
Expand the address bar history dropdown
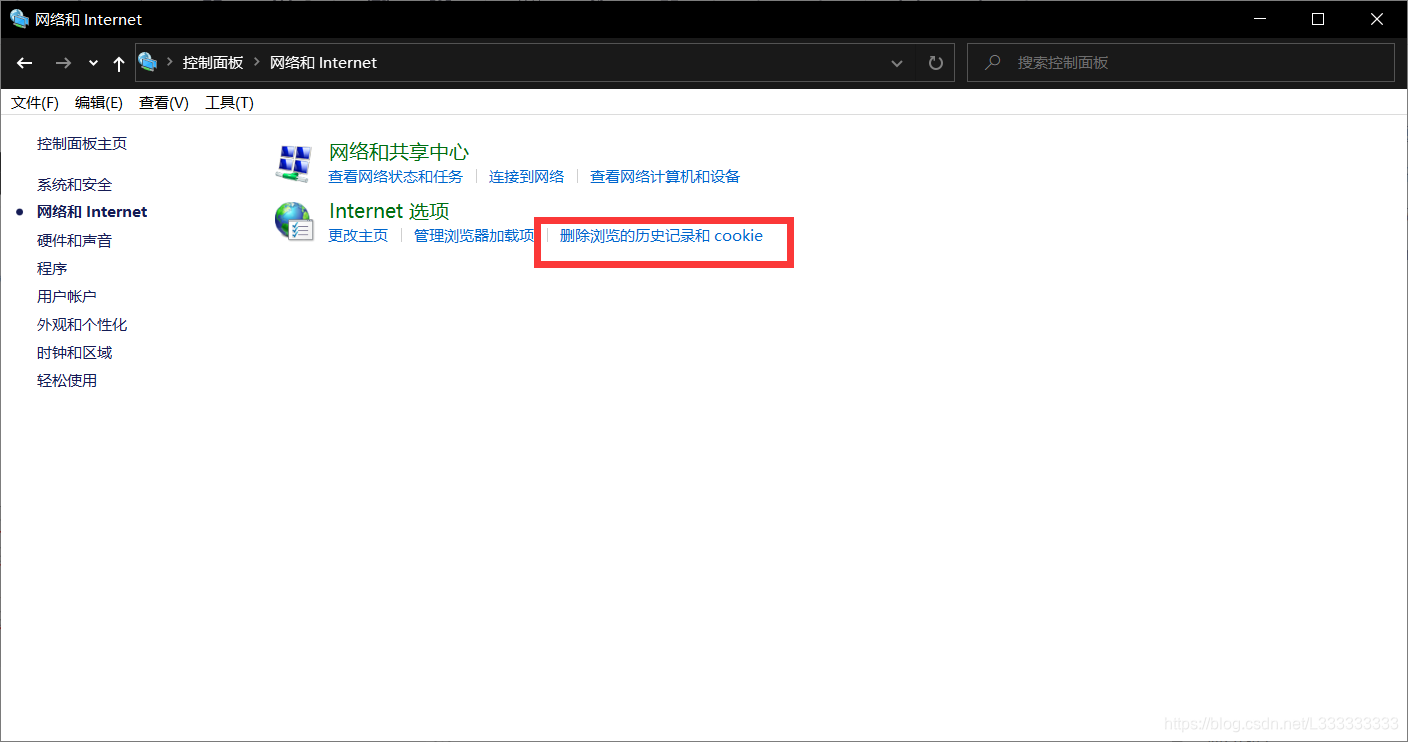click(x=897, y=63)
